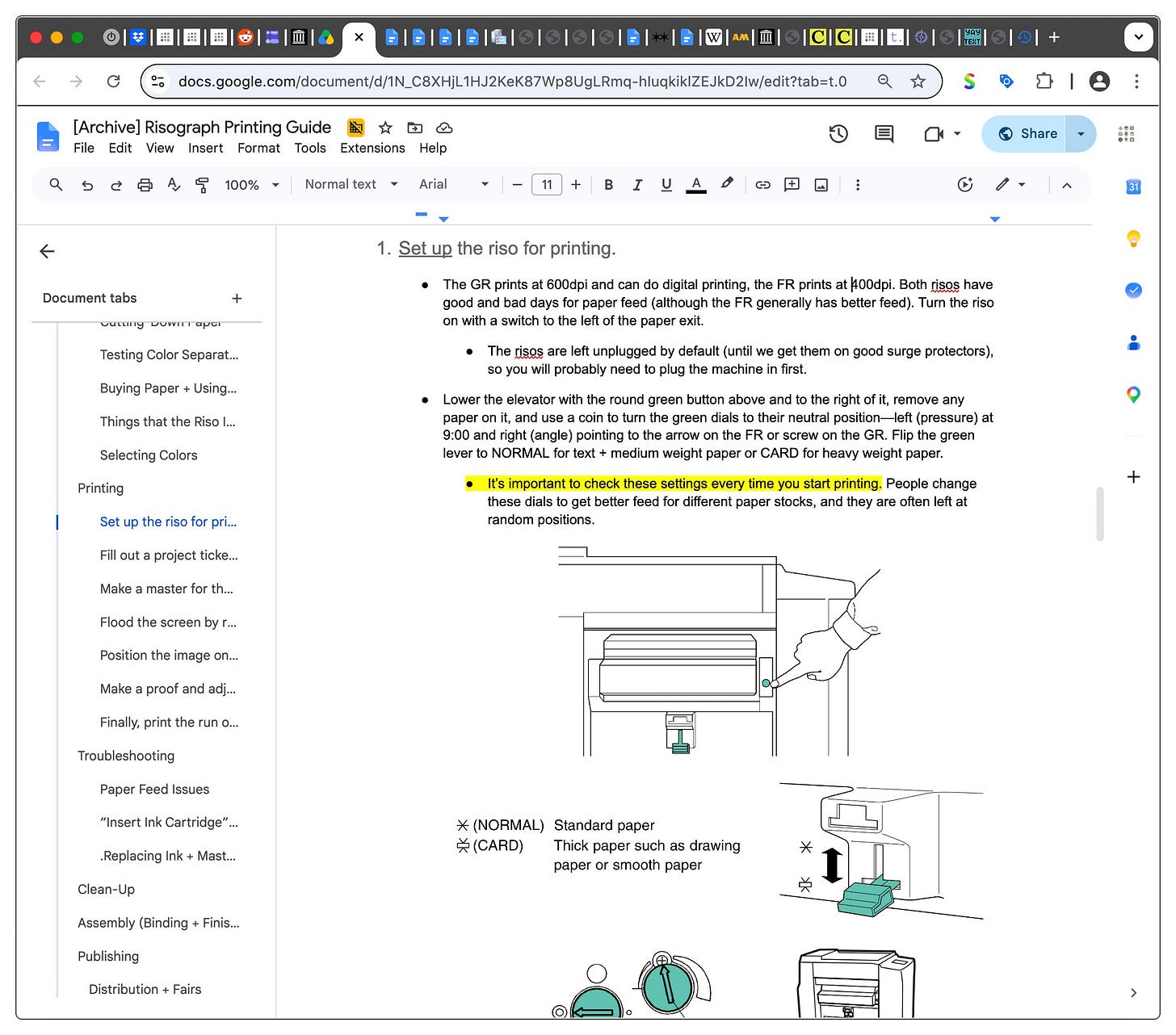Open more toolbar options three dots
Screen dimensions: 1176x1035
(x=858, y=185)
